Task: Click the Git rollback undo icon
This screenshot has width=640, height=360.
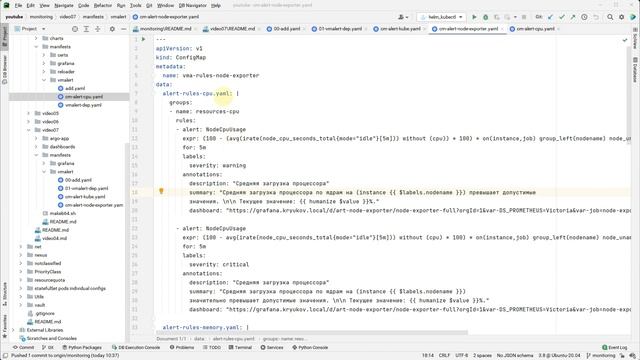Action: pos(596,17)
